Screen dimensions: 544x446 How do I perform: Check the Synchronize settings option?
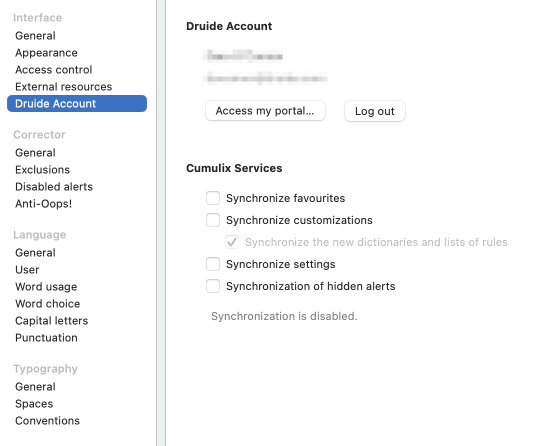coord(213,264)
